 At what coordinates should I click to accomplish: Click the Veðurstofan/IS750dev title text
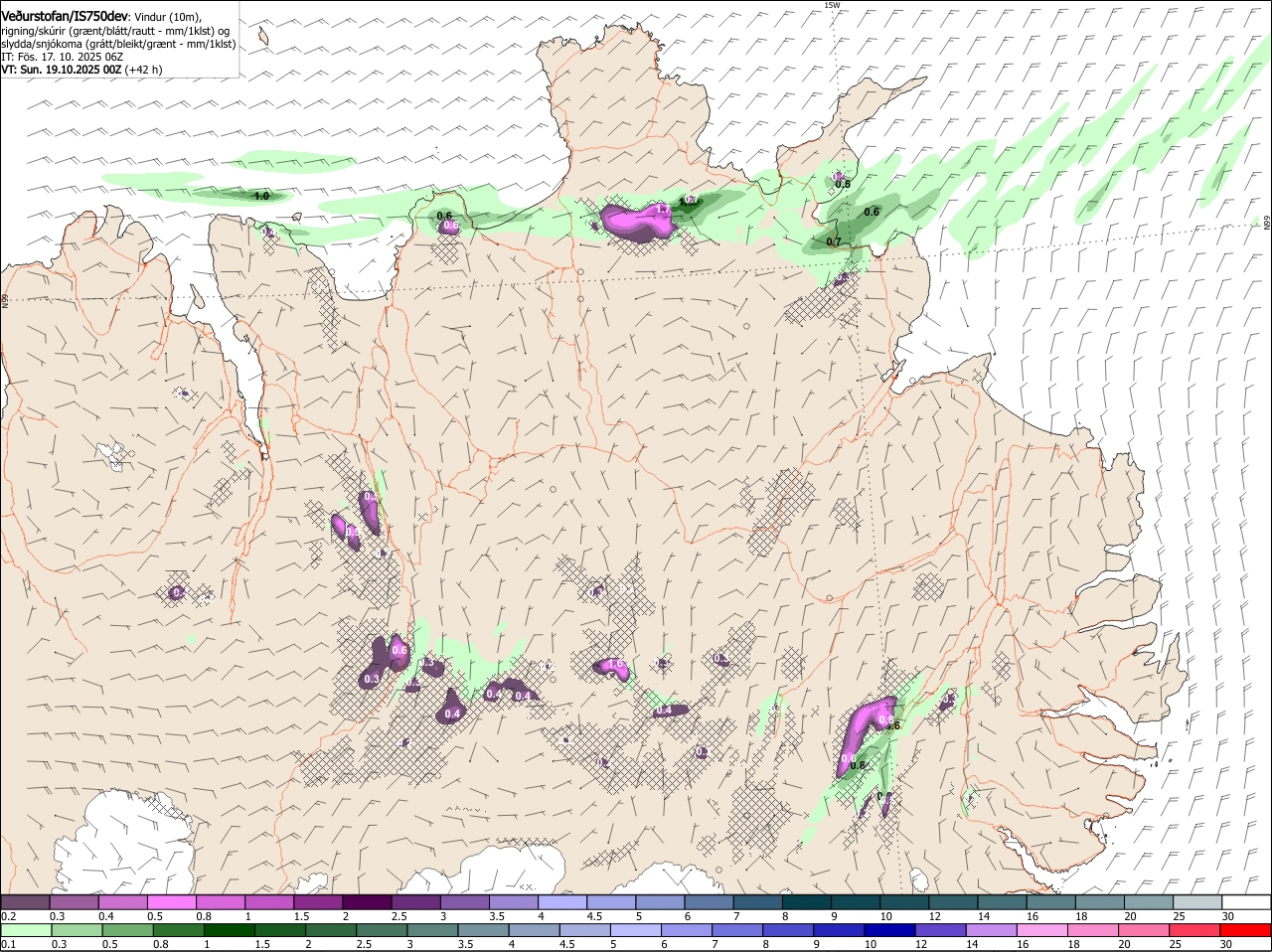pos(64,16)
